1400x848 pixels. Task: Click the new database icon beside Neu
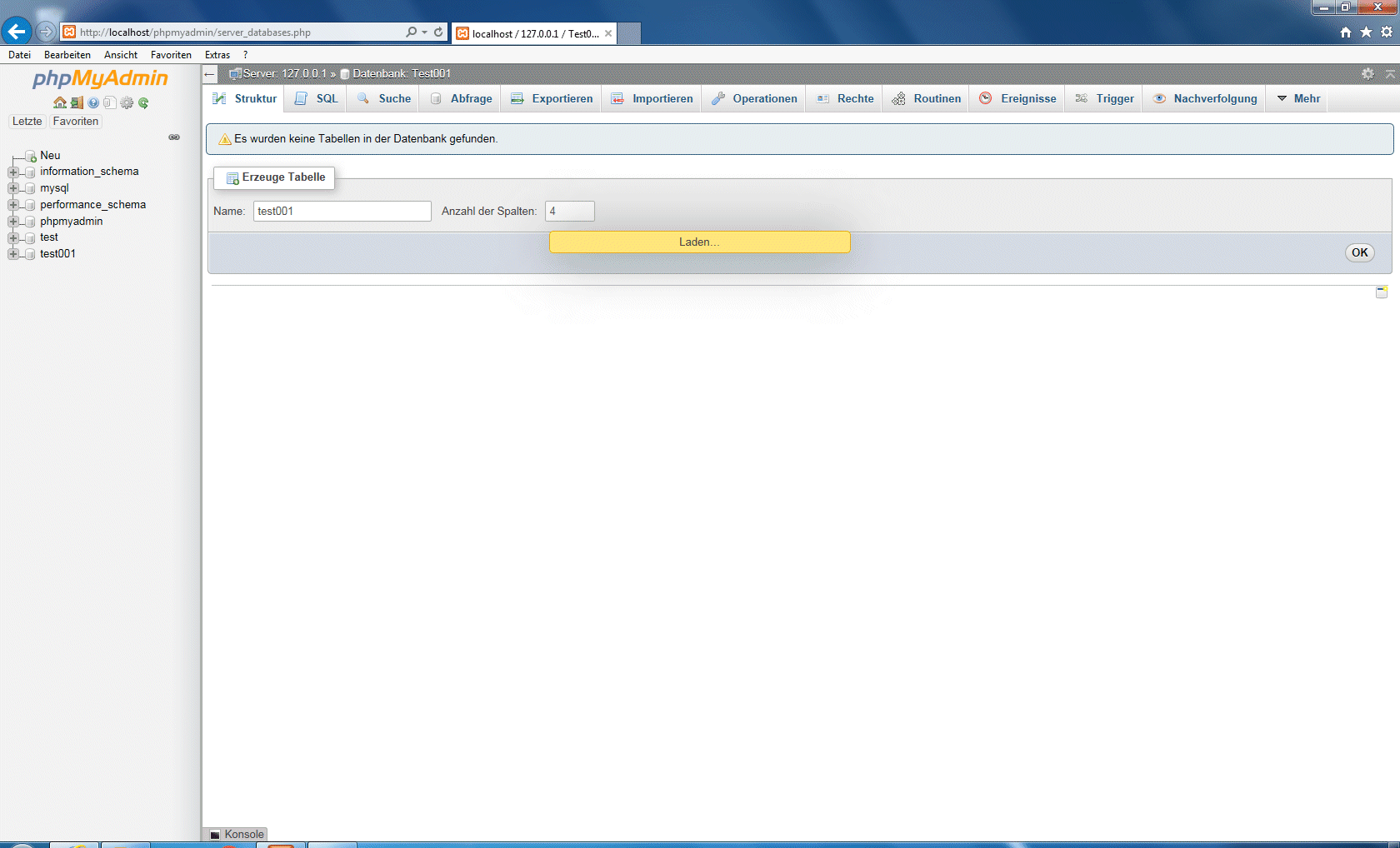pos(30,156)
